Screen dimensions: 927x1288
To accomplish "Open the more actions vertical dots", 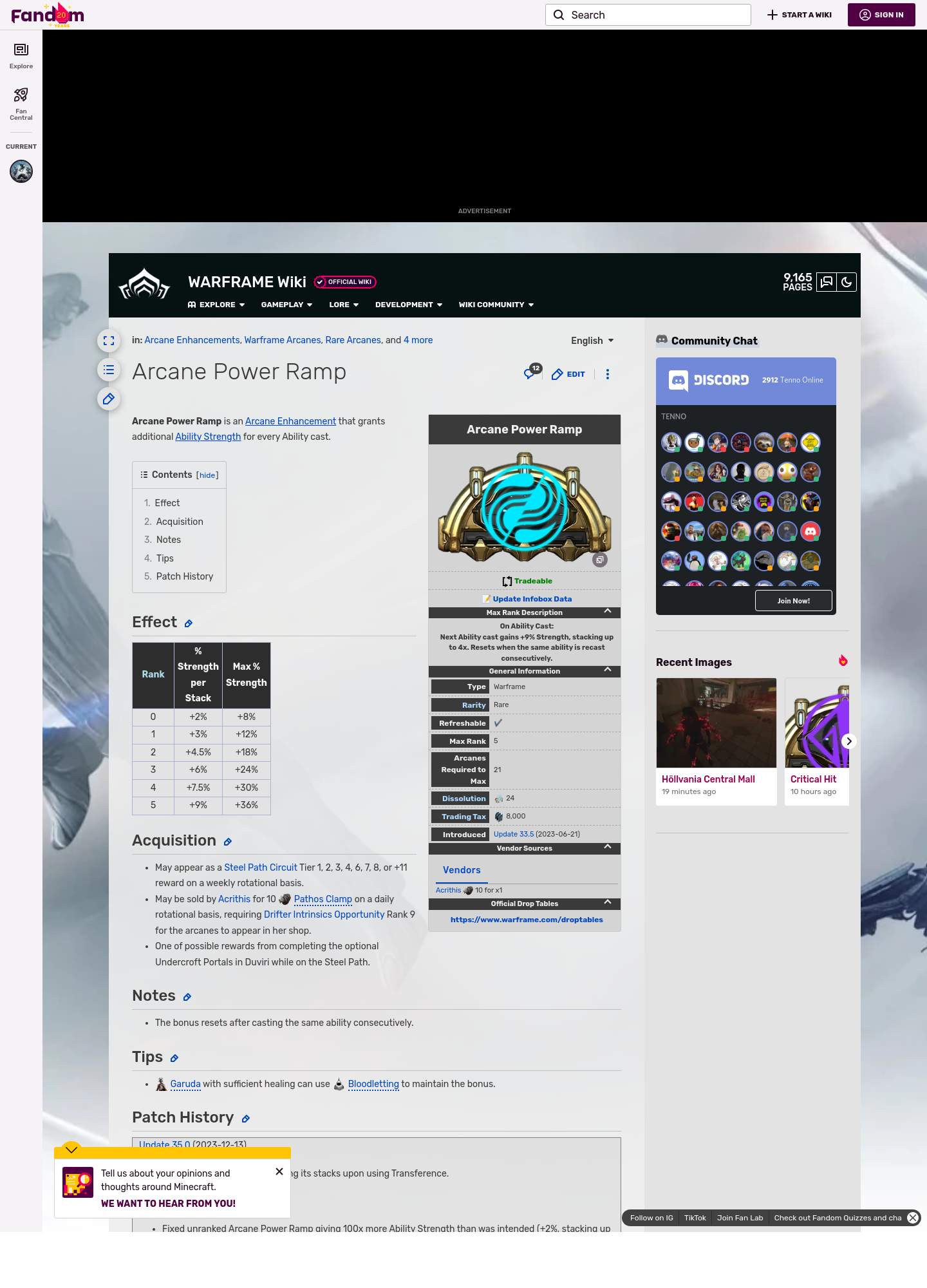I will (608, 374).
